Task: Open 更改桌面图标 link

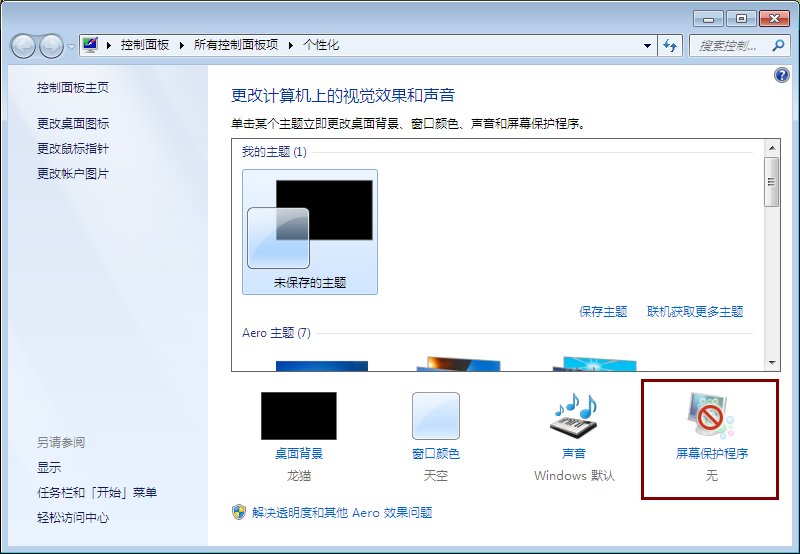Action: [73, 123]
